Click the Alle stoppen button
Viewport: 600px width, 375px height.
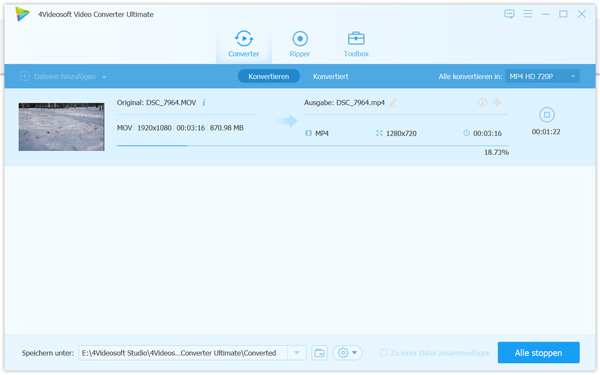(538, 352)
